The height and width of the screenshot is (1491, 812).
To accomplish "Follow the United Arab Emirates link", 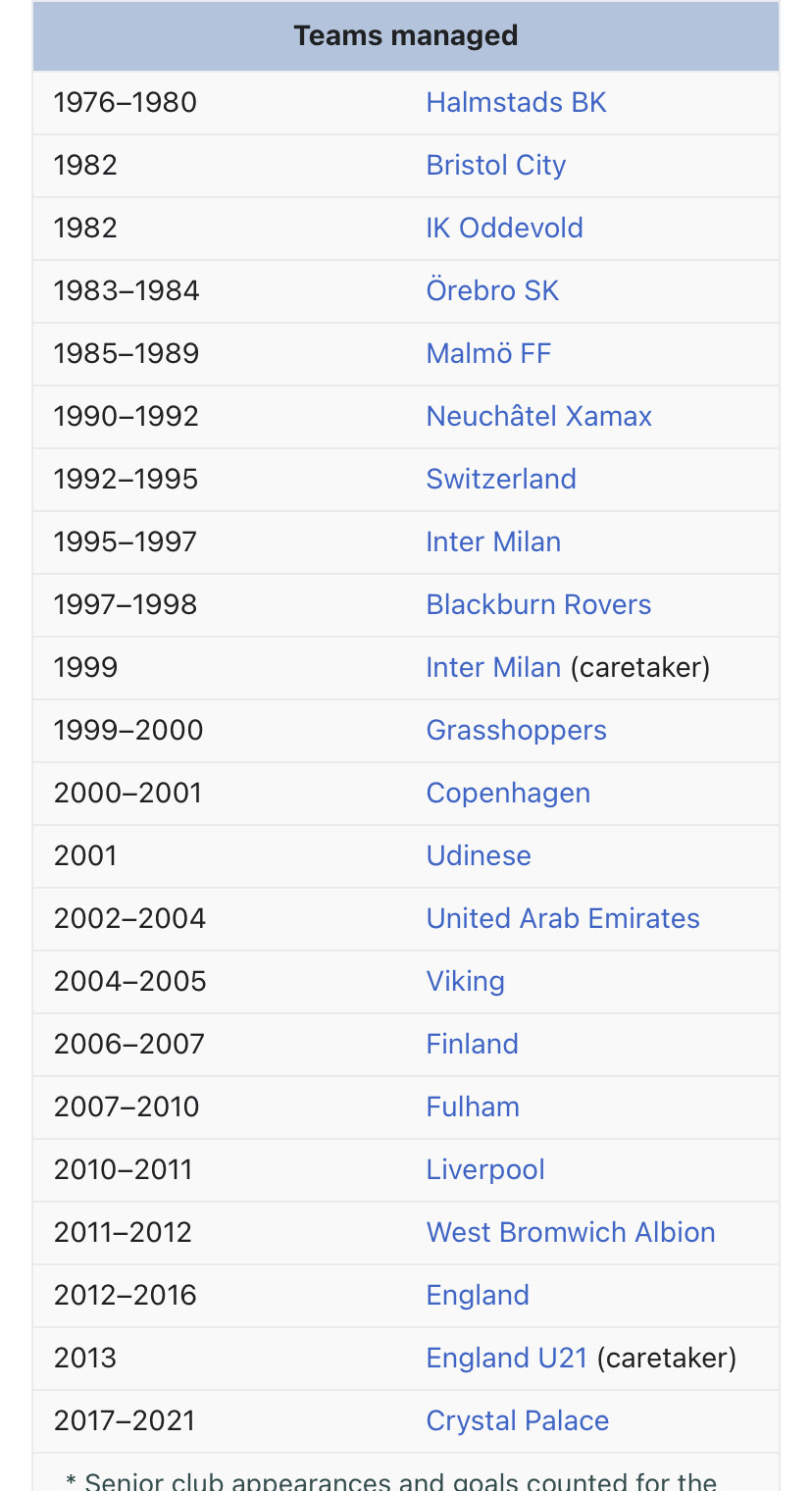I will click(x=563, y=918).
